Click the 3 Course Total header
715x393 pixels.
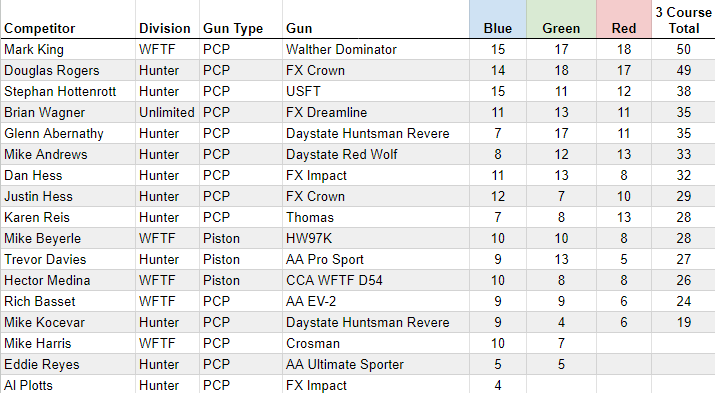684,19
